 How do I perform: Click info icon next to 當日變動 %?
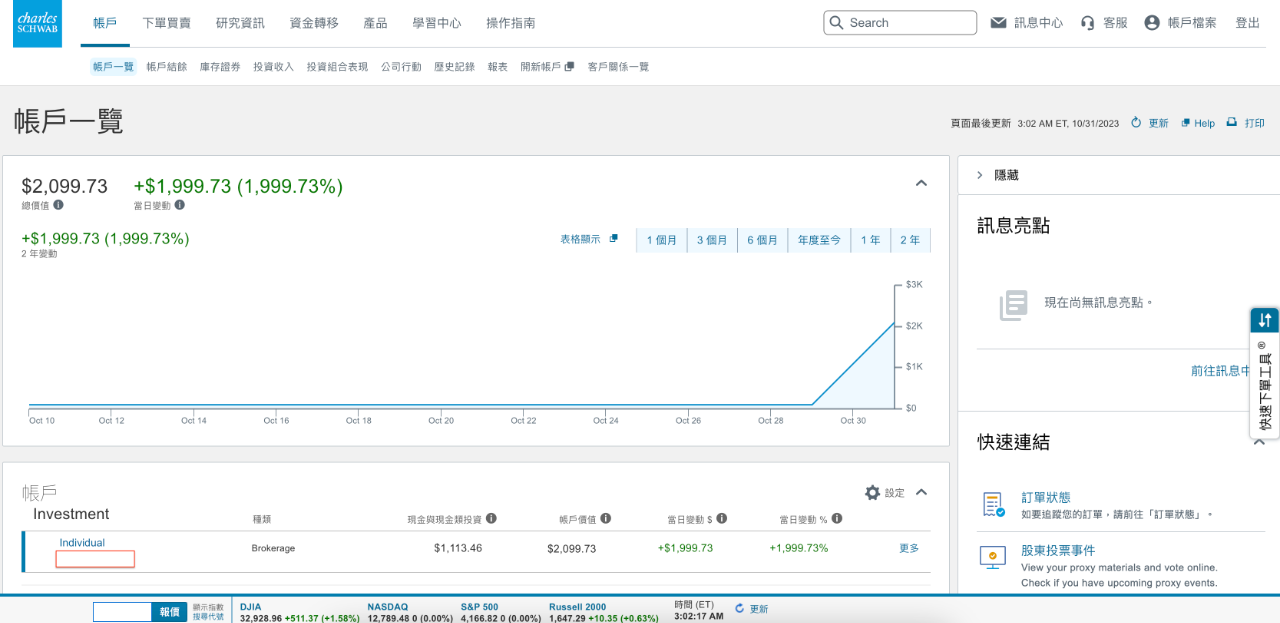pos(836,519)
